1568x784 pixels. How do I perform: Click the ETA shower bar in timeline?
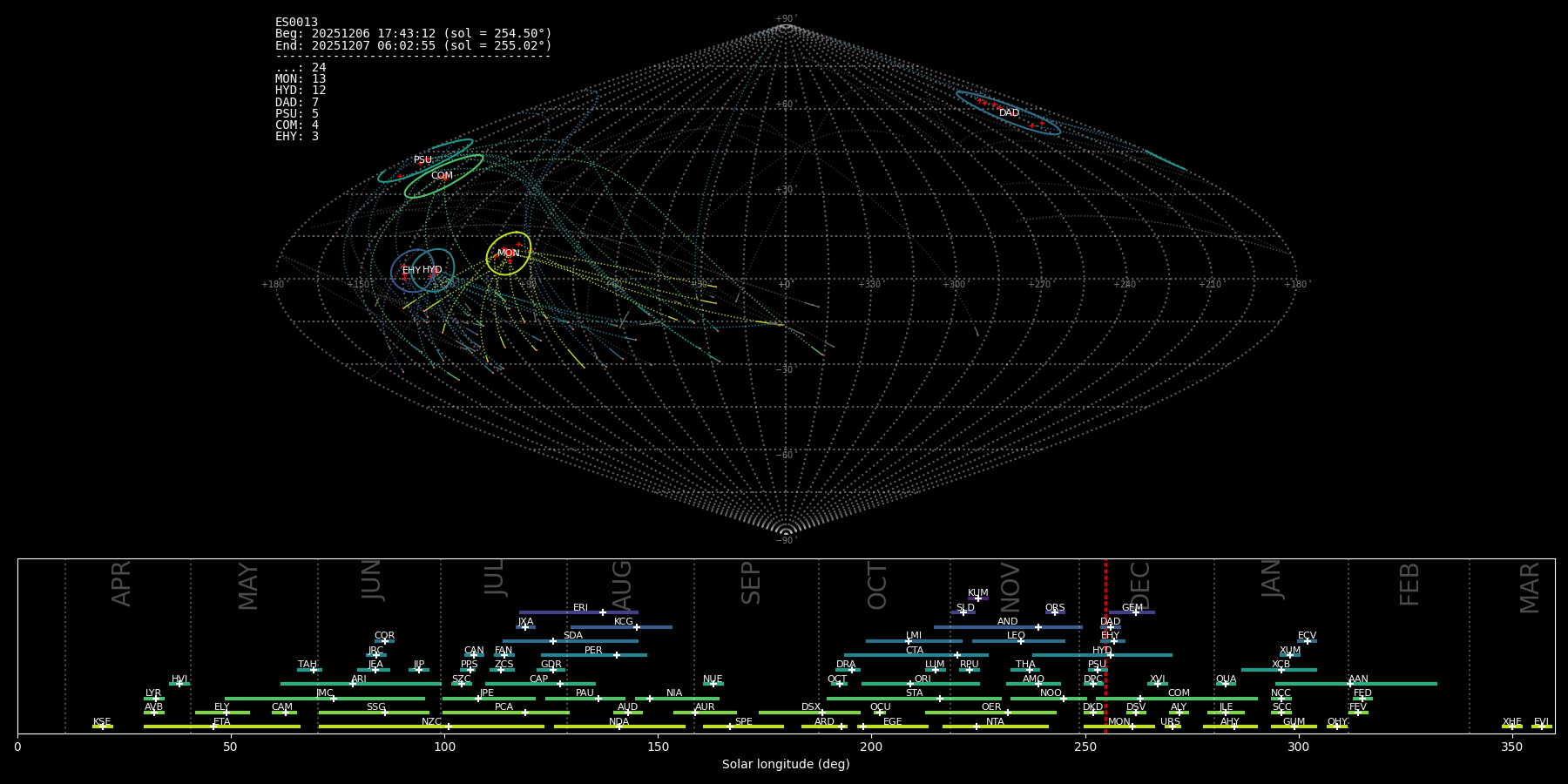[221, 727]
